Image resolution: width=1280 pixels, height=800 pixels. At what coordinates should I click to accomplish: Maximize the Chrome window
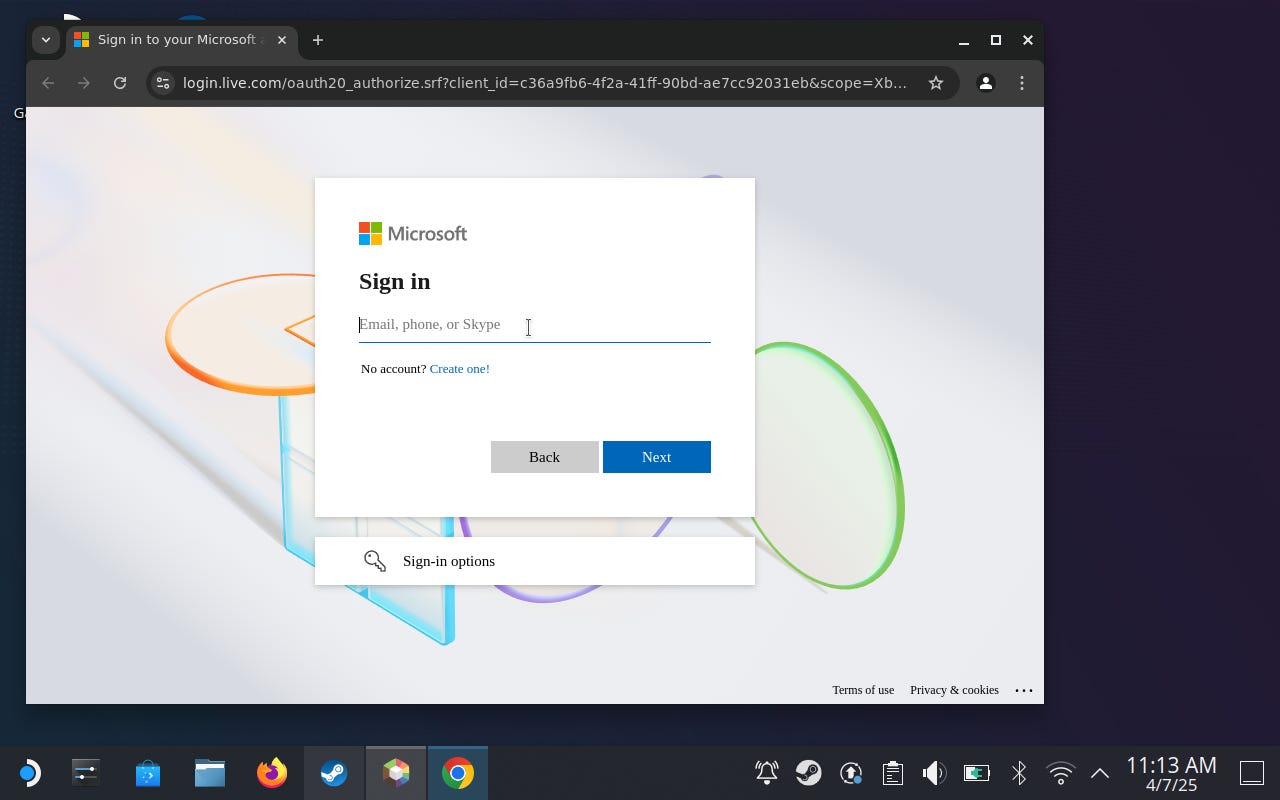click(996, 40)
